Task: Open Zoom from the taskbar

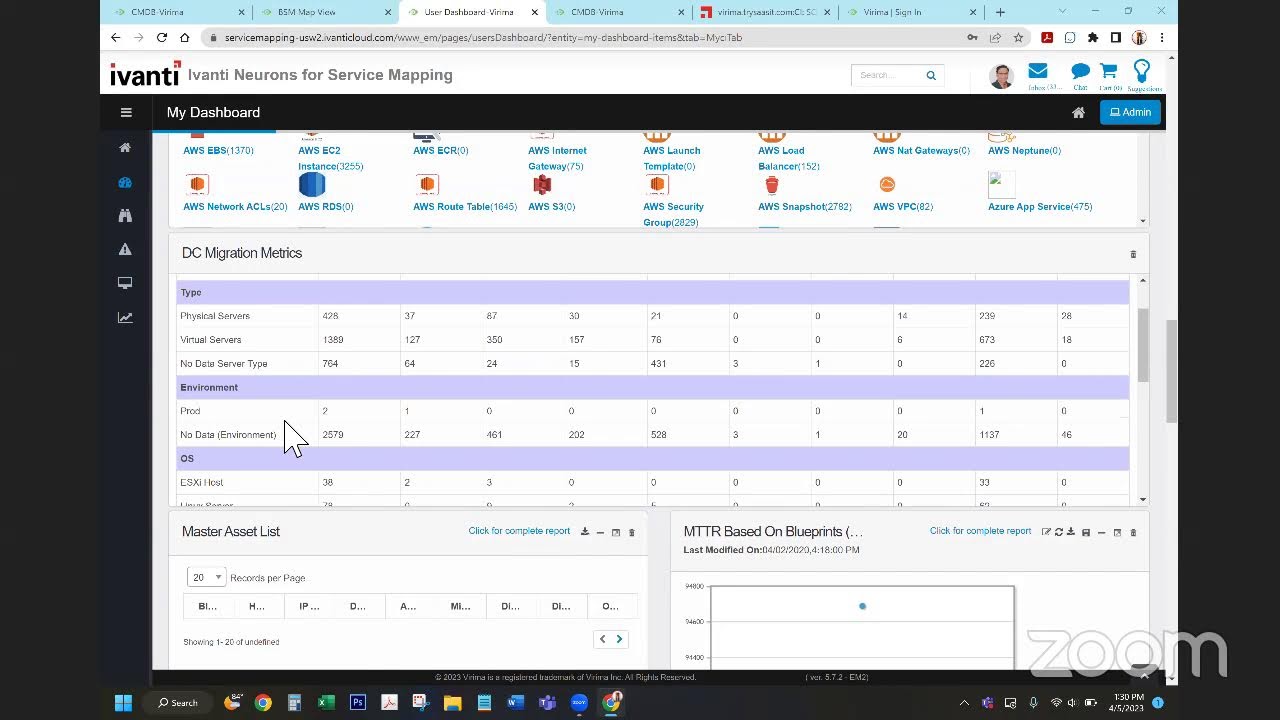Action: click(579, 703)
